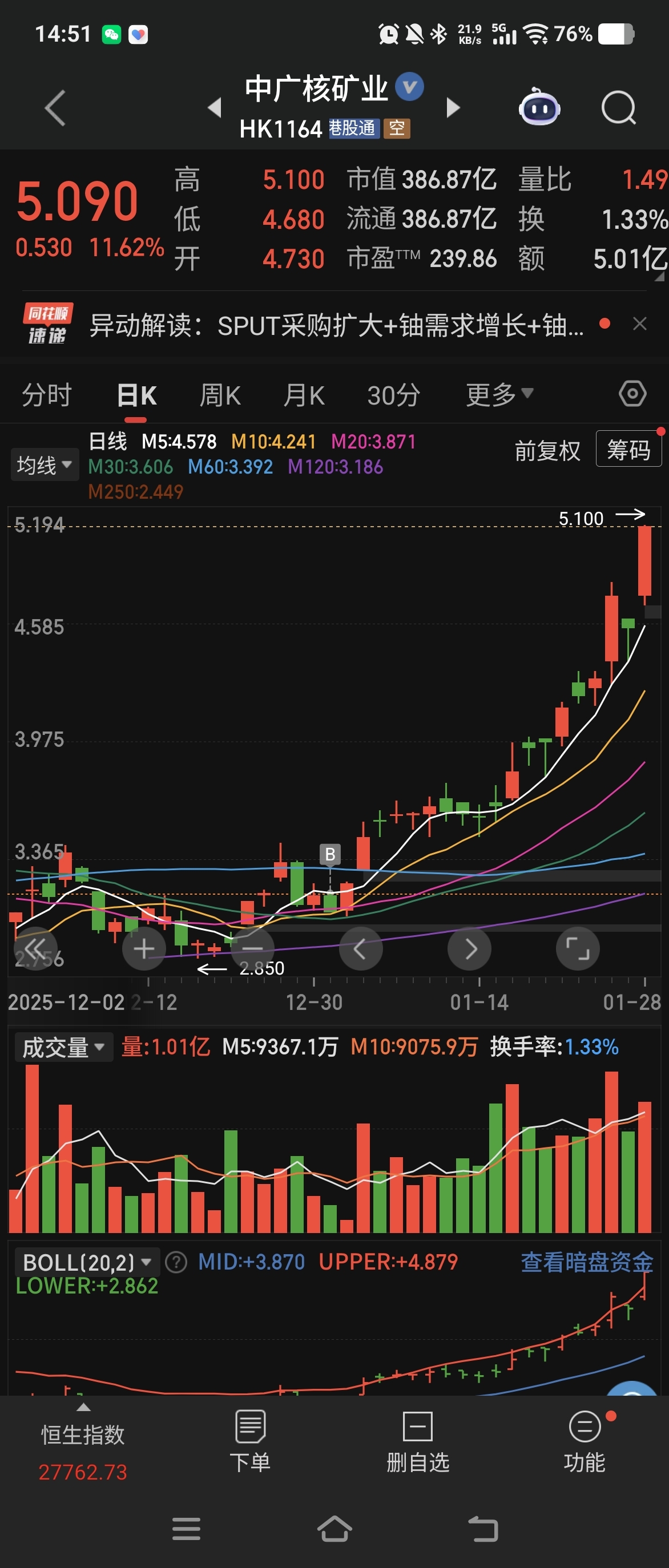The height and width of the screenshot is (1568, 669).
Task: Jump back with the double-left chart arrow
Action: [x=36, y=948]
